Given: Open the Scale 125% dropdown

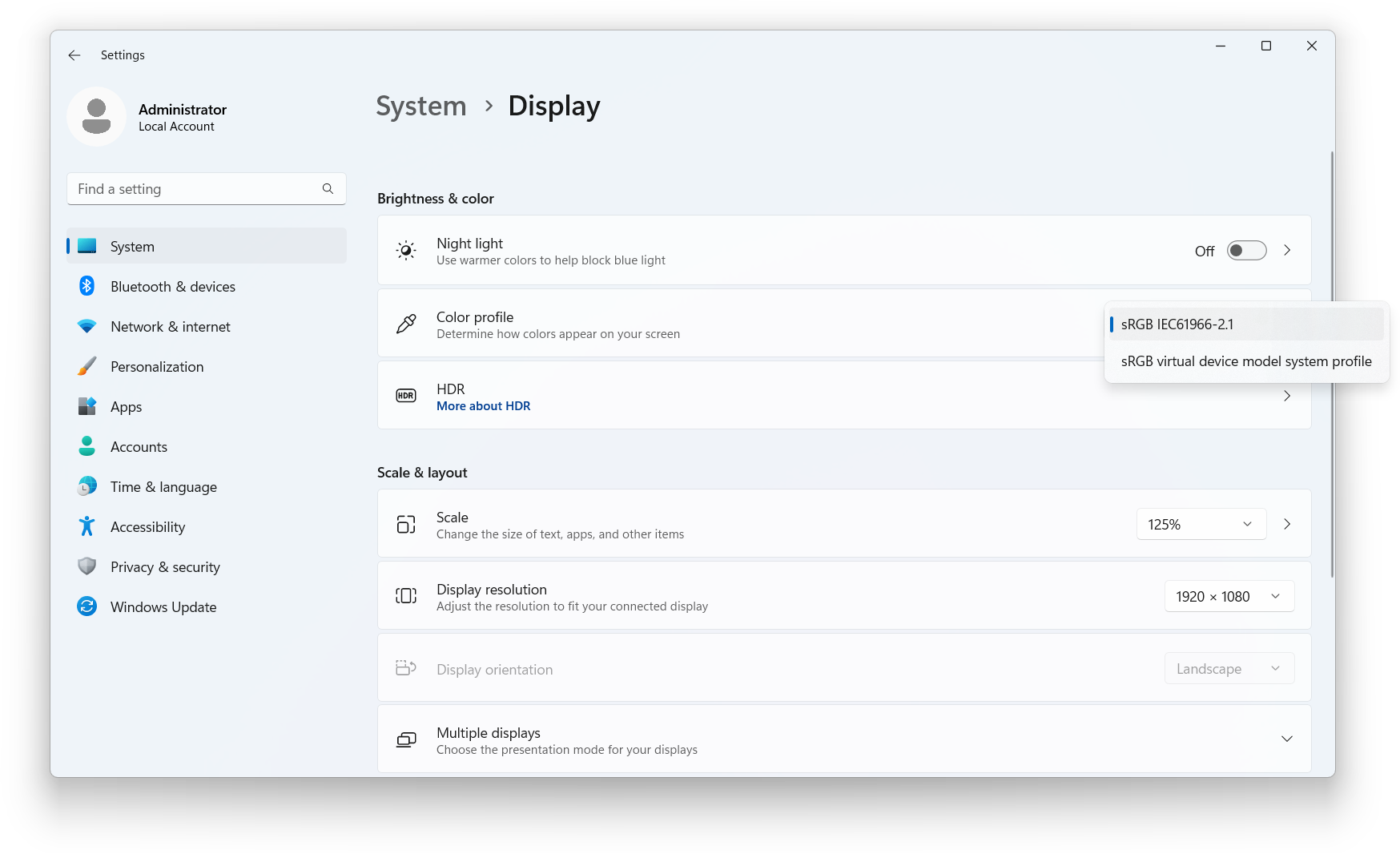Looking at the screenshot, I should point(1201,524).
